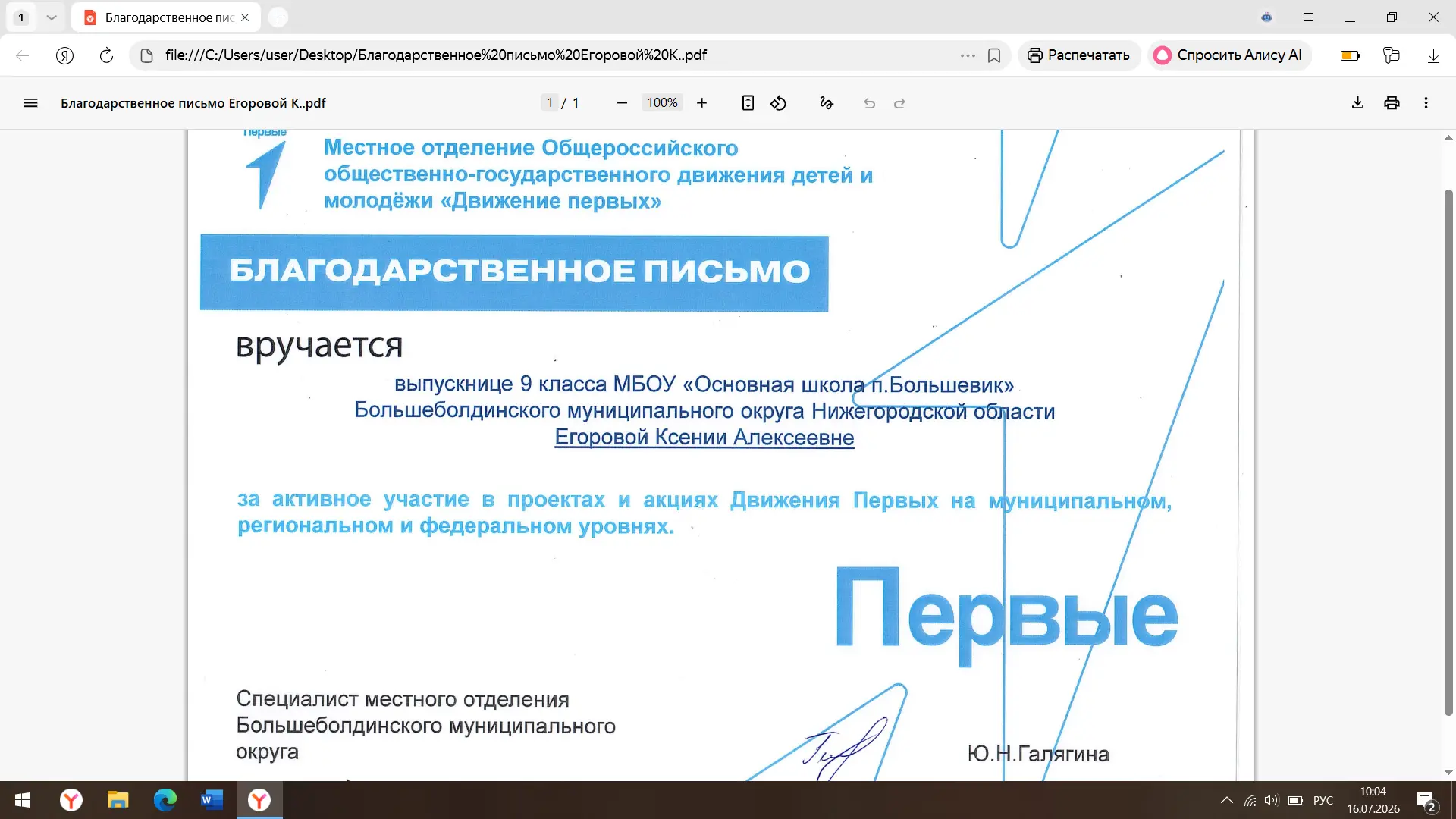
Task: Open the browser extensions icon
Action: pos(1391,55)
